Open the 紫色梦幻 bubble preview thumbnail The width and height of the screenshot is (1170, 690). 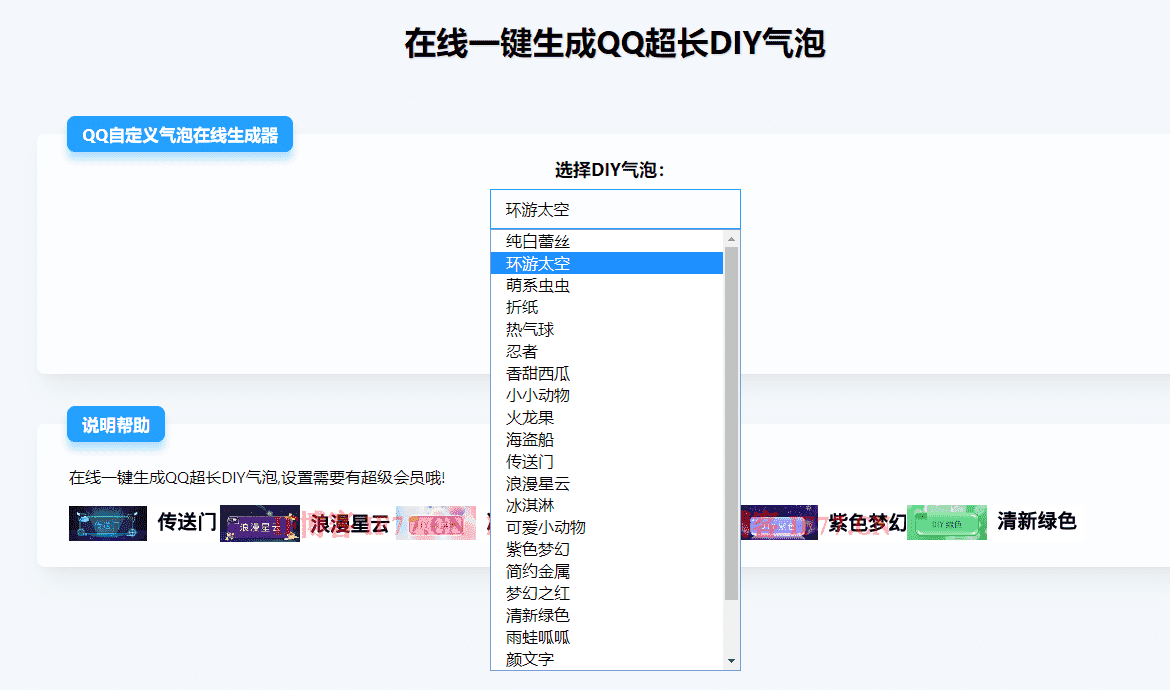[x=779, y=522]
